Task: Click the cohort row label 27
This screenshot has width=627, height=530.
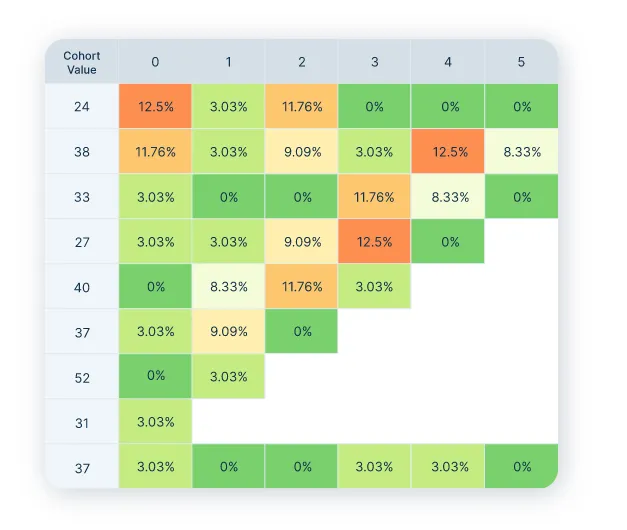Action: point(81,242)
